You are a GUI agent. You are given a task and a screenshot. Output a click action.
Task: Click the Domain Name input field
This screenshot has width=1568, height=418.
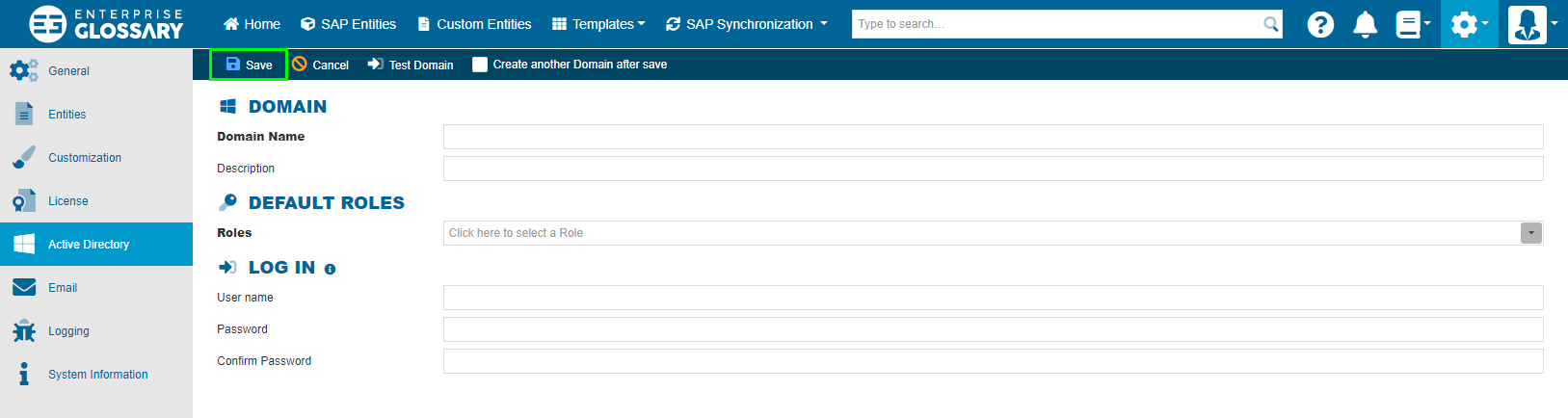993,137
